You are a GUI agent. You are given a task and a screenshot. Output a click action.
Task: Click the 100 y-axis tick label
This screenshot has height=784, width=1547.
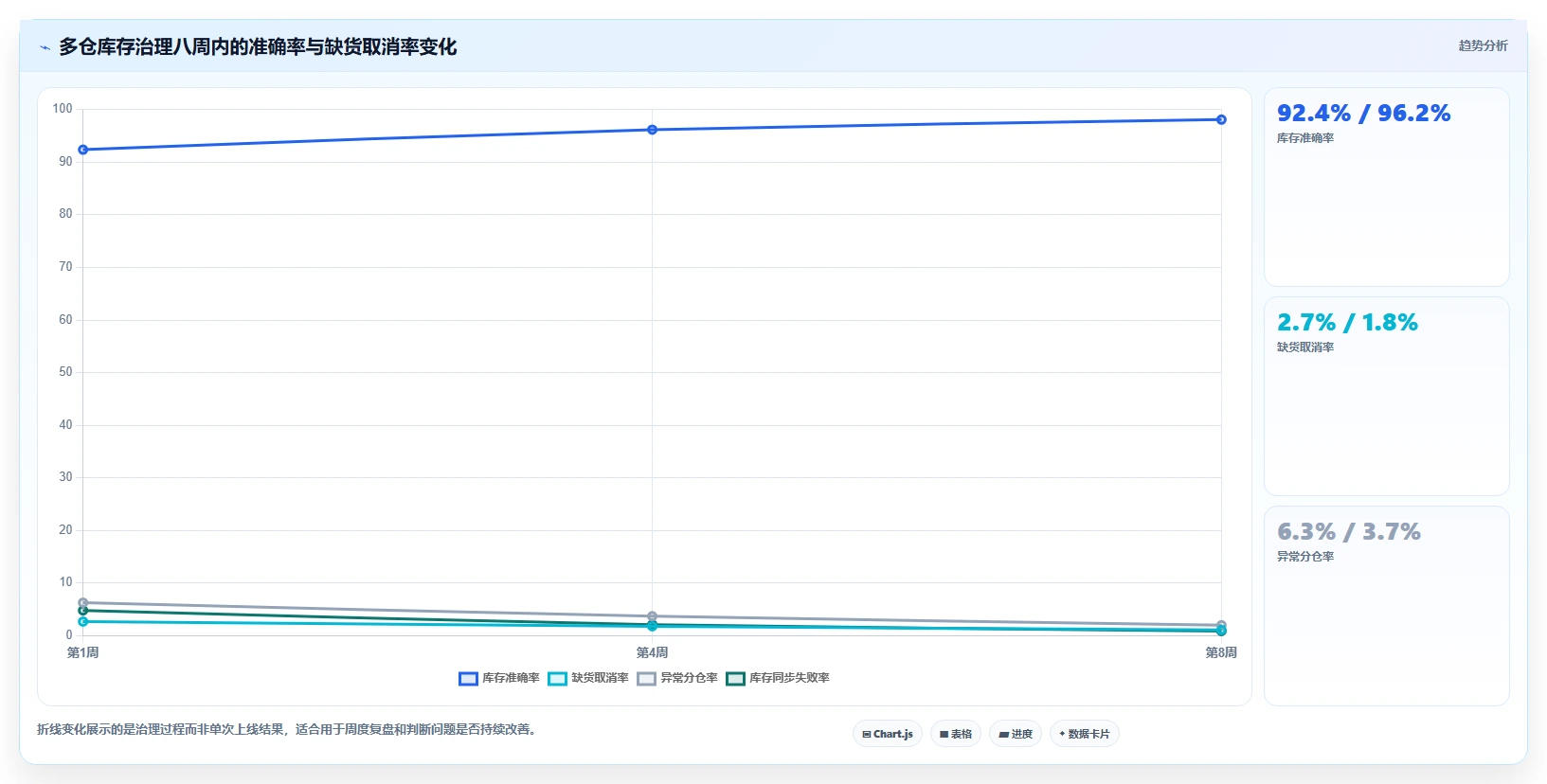click(x=63, y=109)
